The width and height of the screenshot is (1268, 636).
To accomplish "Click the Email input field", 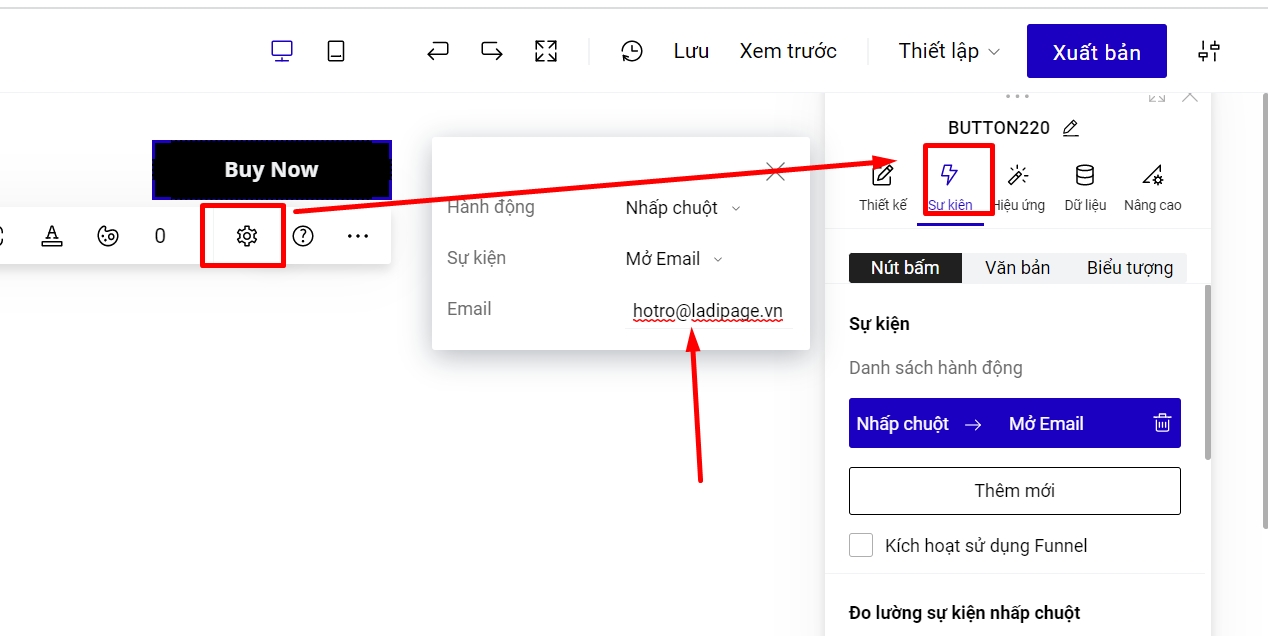I will click(x=707, y=311).
